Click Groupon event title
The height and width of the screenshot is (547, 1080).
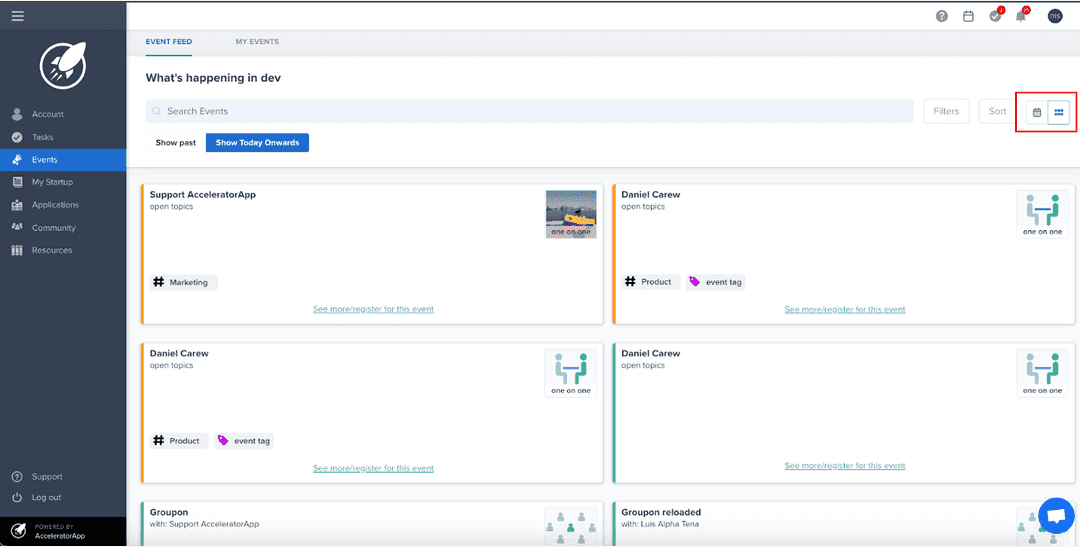point(169,513)
